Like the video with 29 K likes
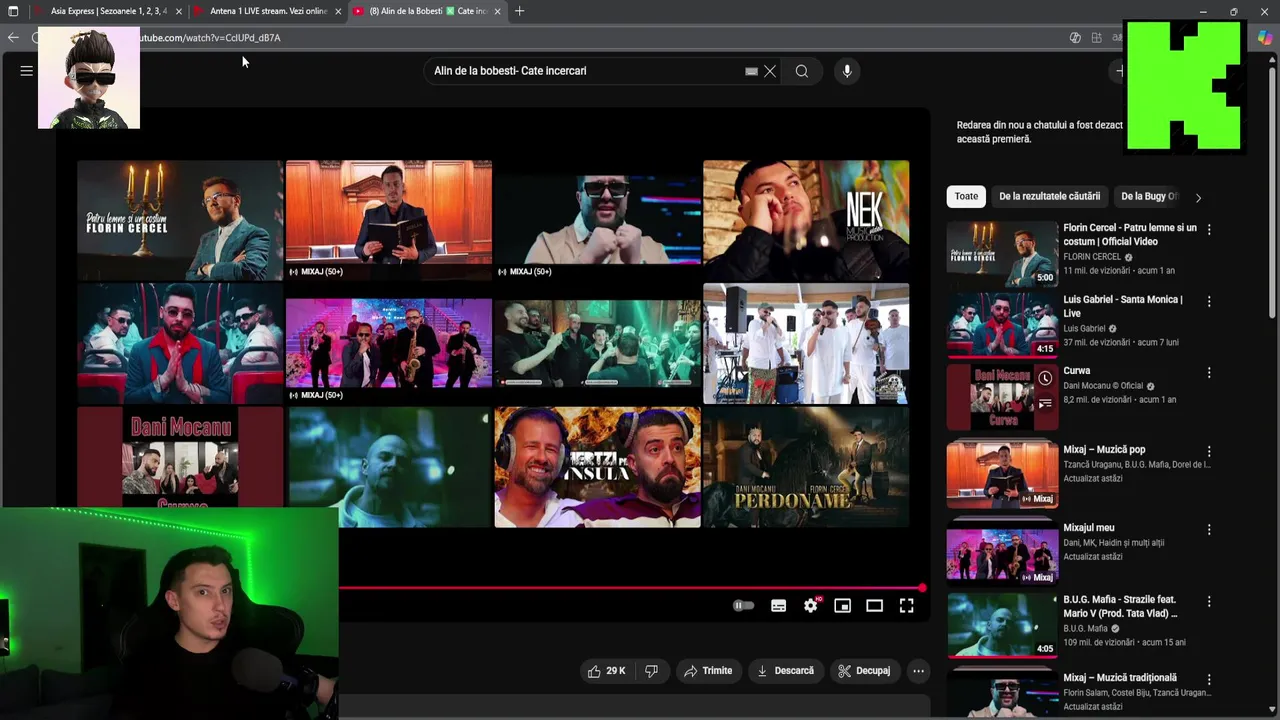The image size is (1280, 720). [607, 671]
